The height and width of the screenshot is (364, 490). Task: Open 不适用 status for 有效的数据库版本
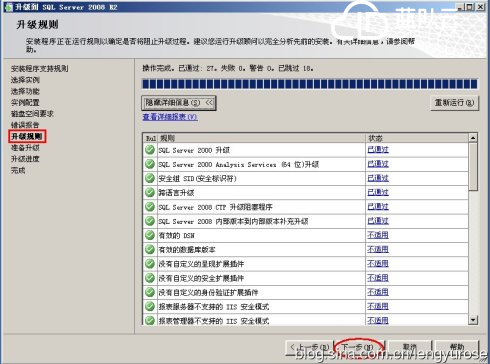(378, 249)
